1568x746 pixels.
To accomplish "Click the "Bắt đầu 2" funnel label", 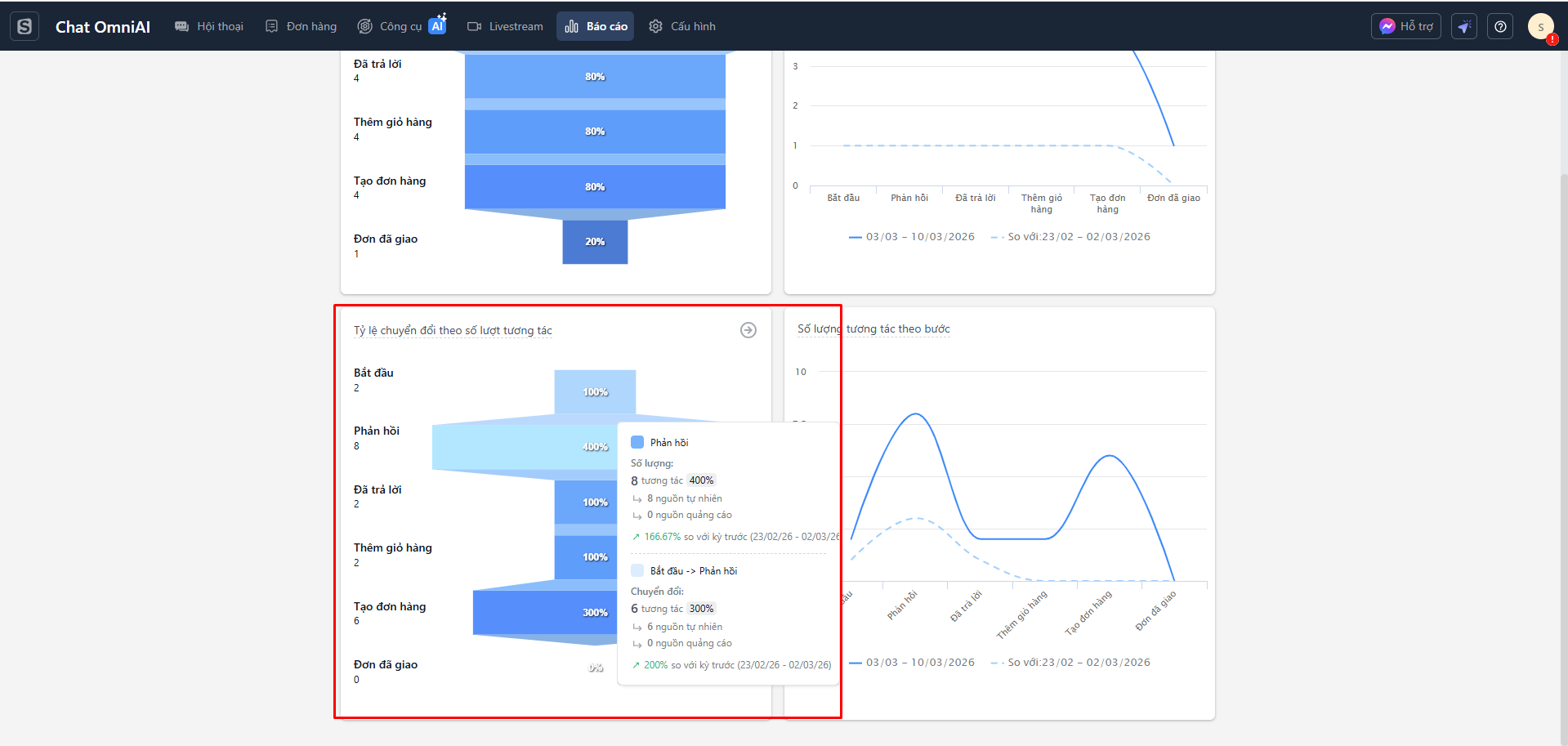I will click(x=373, y=380).
